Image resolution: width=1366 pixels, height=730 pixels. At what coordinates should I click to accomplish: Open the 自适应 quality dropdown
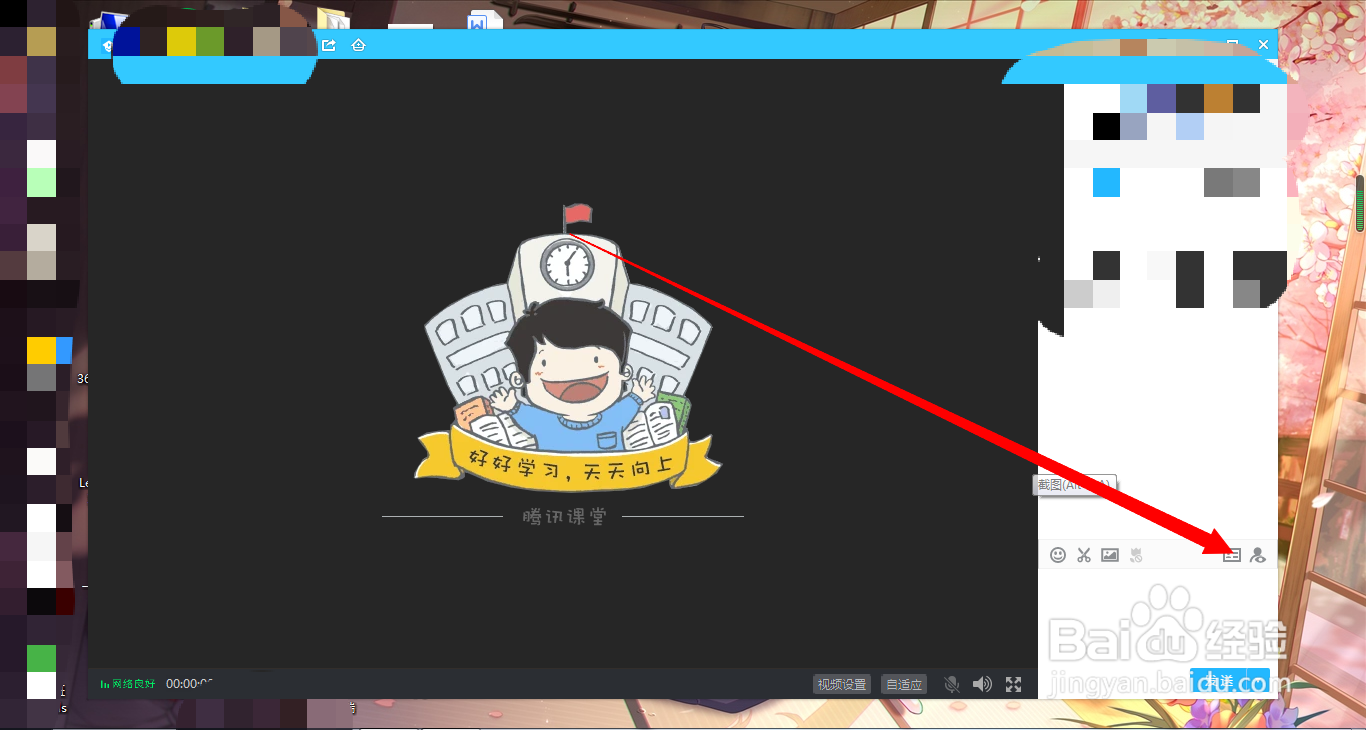pos(903,684)
